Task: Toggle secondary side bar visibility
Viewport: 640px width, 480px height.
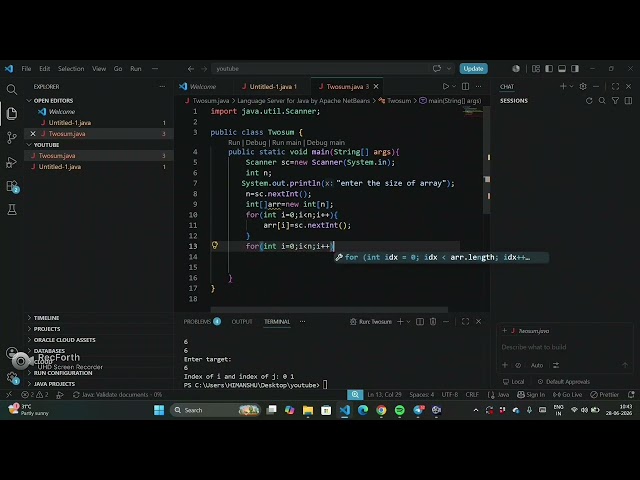Action: click(x=575, y=69)
